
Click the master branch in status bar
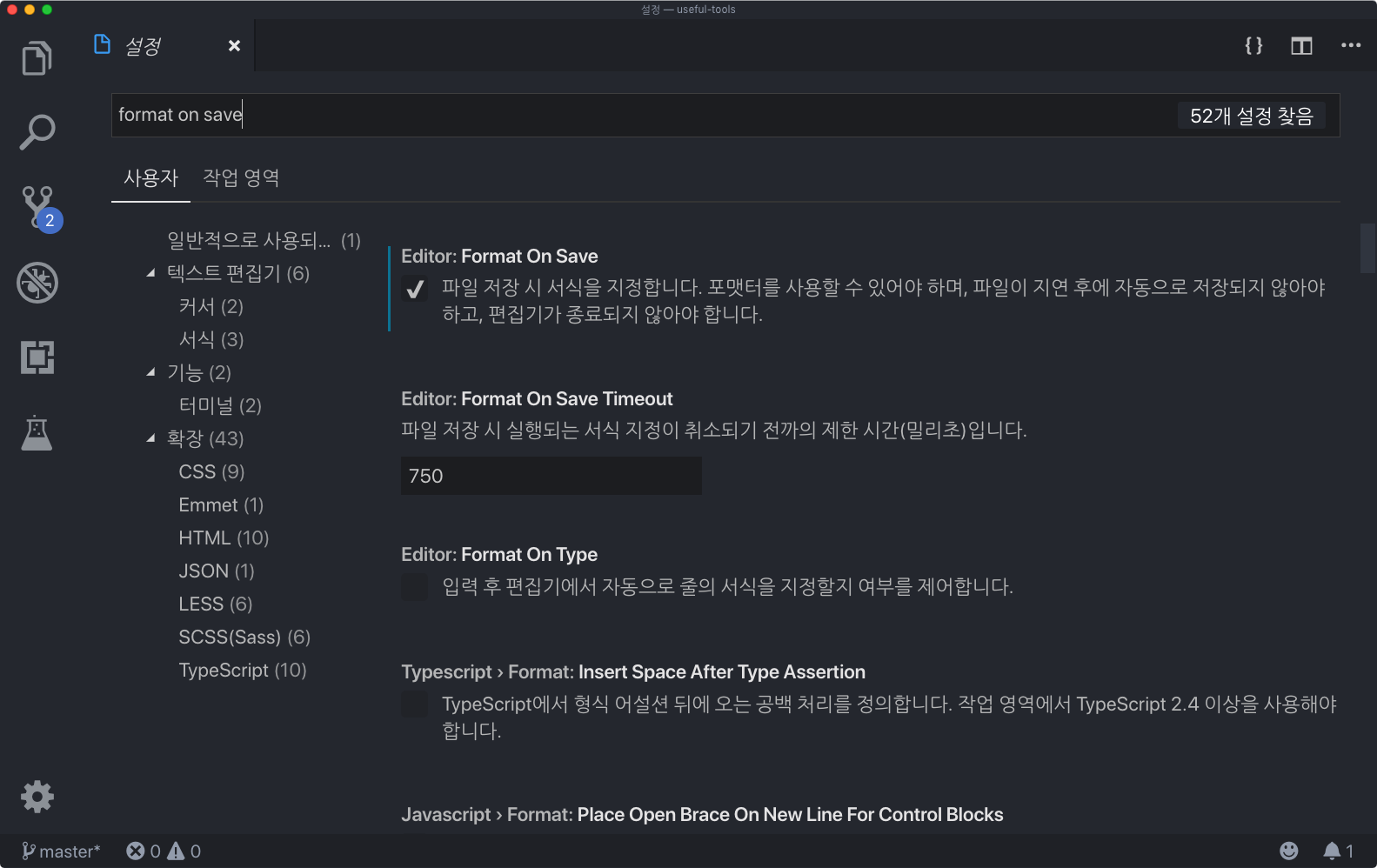pyautogui.click(x=61, y=851)
